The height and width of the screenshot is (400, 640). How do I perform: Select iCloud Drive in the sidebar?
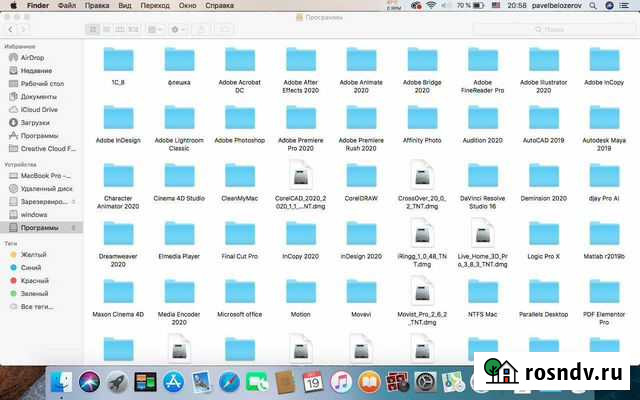coord(40,110)
